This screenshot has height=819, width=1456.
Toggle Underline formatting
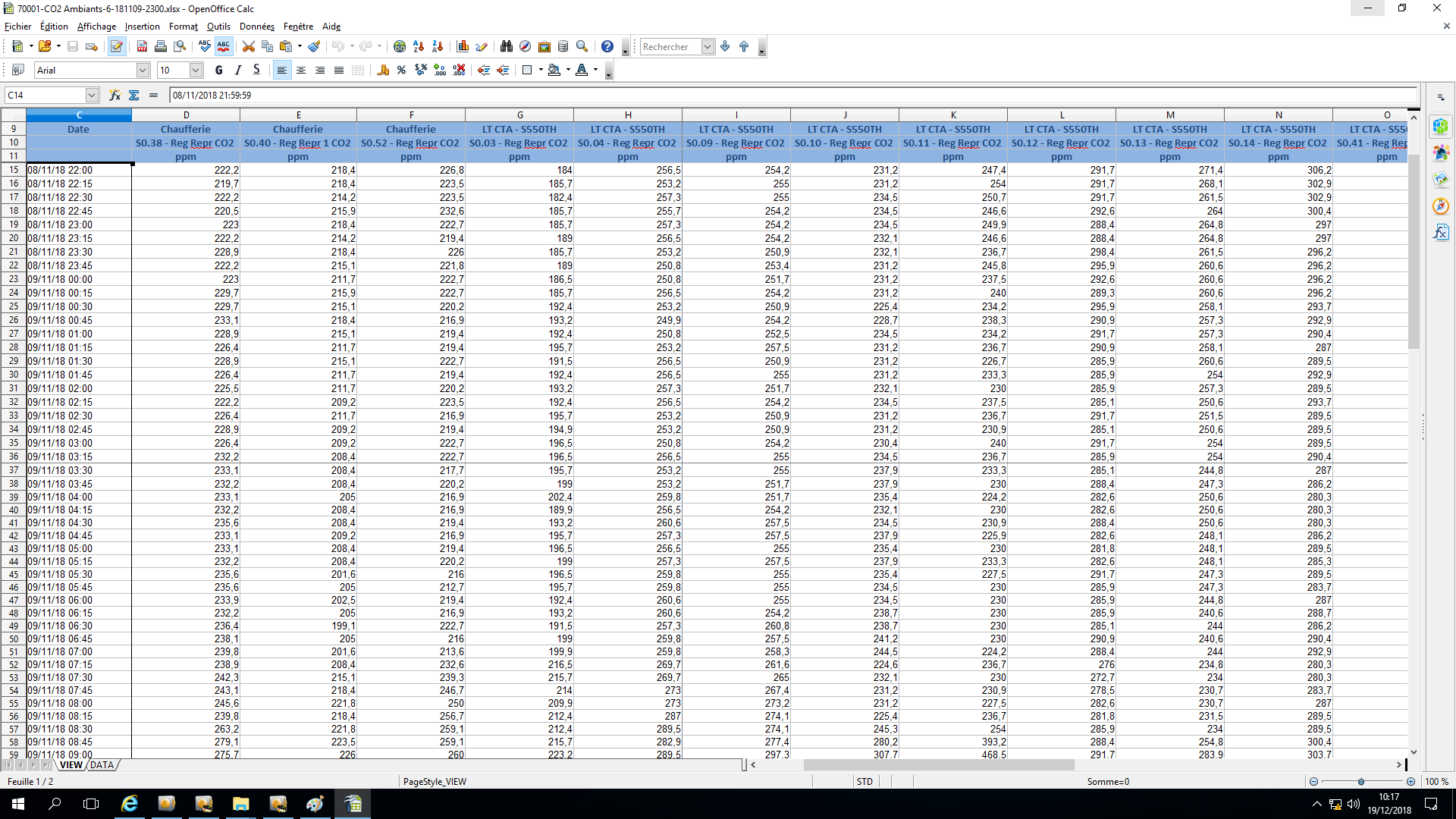coord(257,70)
